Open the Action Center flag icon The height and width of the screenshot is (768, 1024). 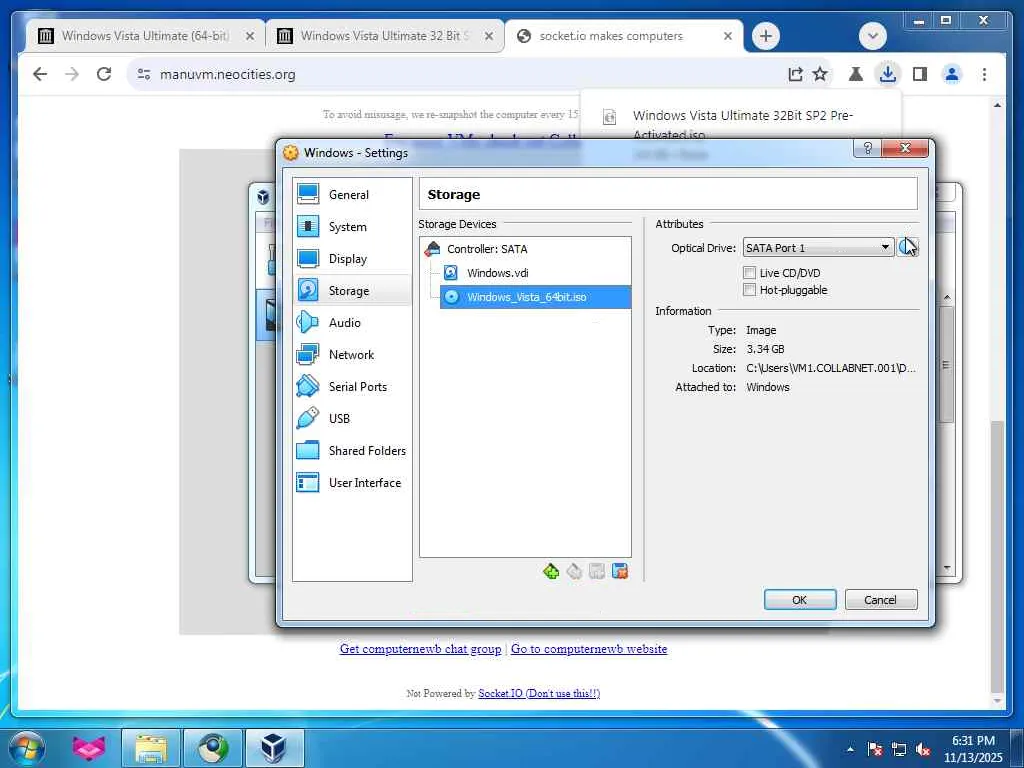[x=874, y=749]
